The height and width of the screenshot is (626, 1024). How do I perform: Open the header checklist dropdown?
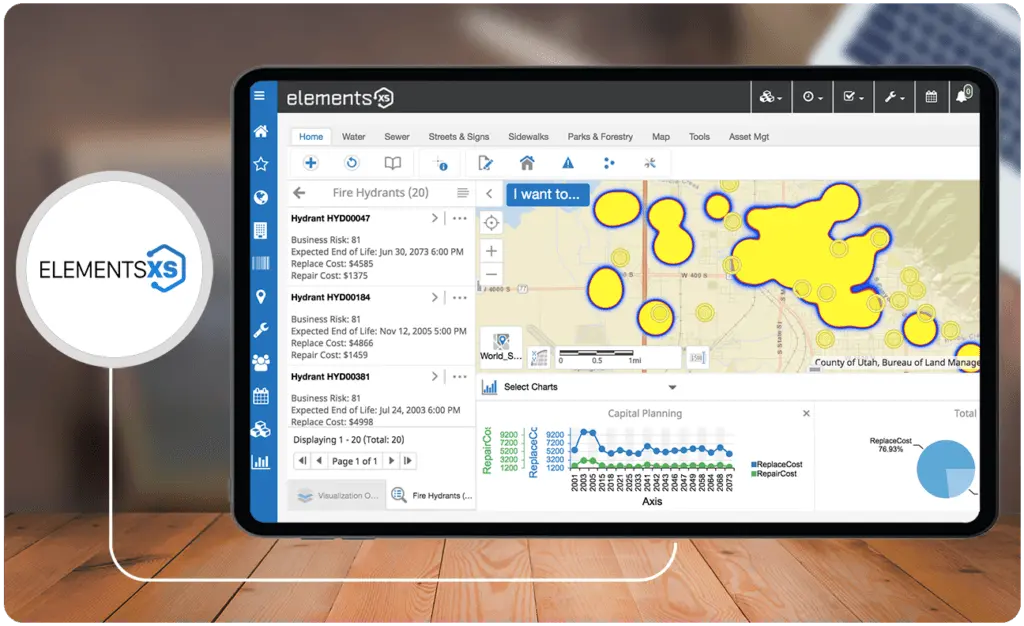[x=854, y=97]
